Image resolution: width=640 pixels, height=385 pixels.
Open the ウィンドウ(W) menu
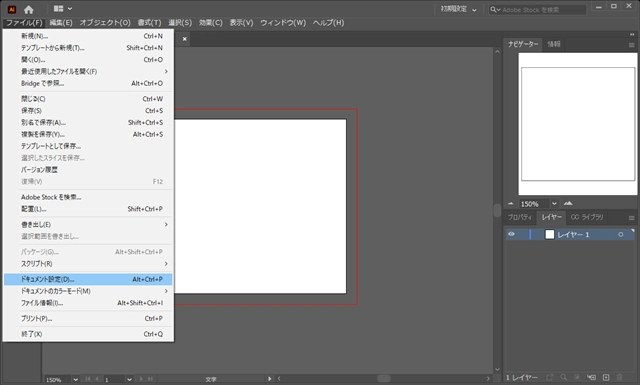point(283,22)
